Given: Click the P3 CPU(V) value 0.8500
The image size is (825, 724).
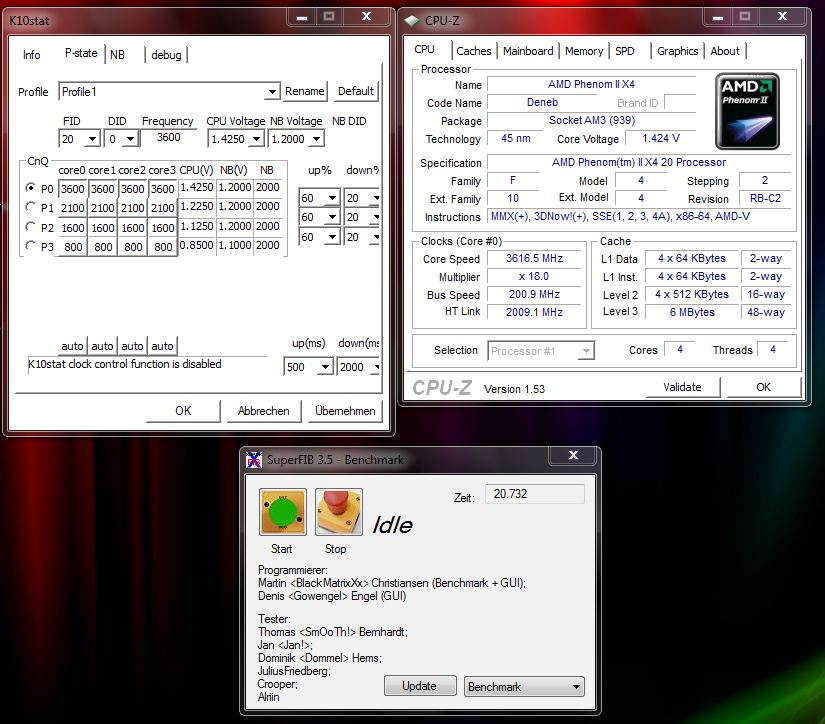Looking at the screenshot, I should point(197,245).
